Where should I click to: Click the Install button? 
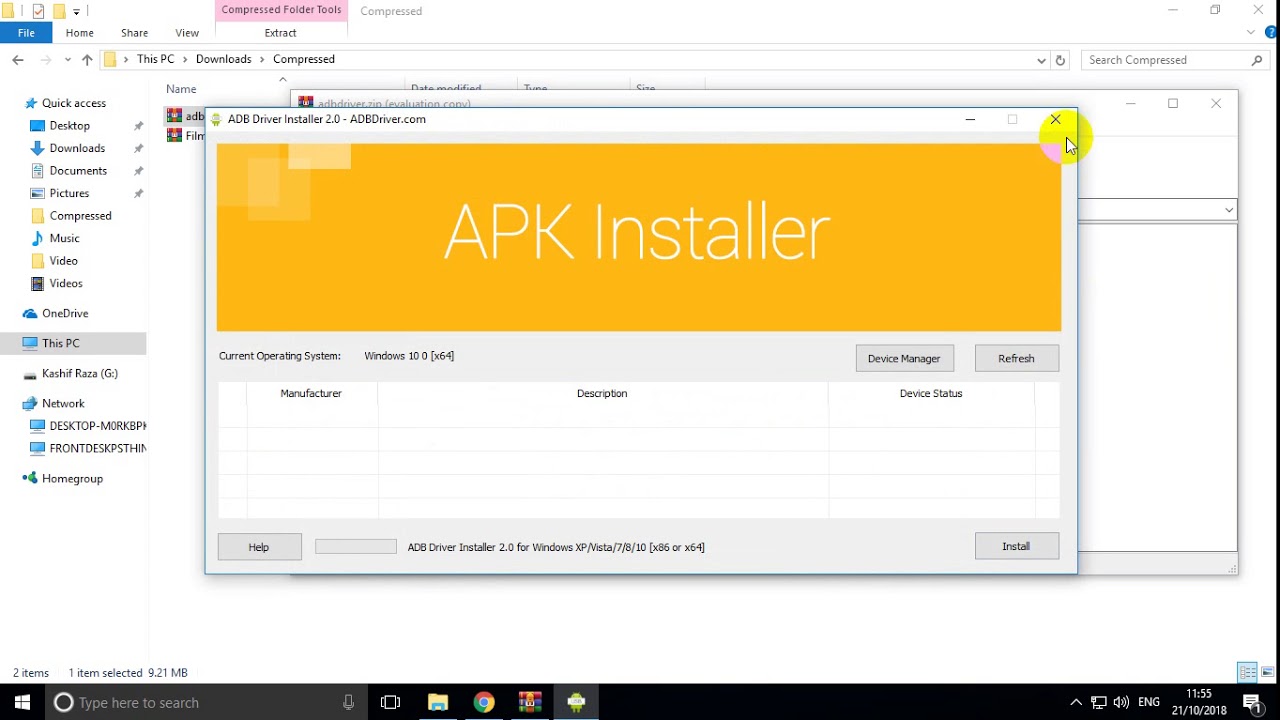1016,546
